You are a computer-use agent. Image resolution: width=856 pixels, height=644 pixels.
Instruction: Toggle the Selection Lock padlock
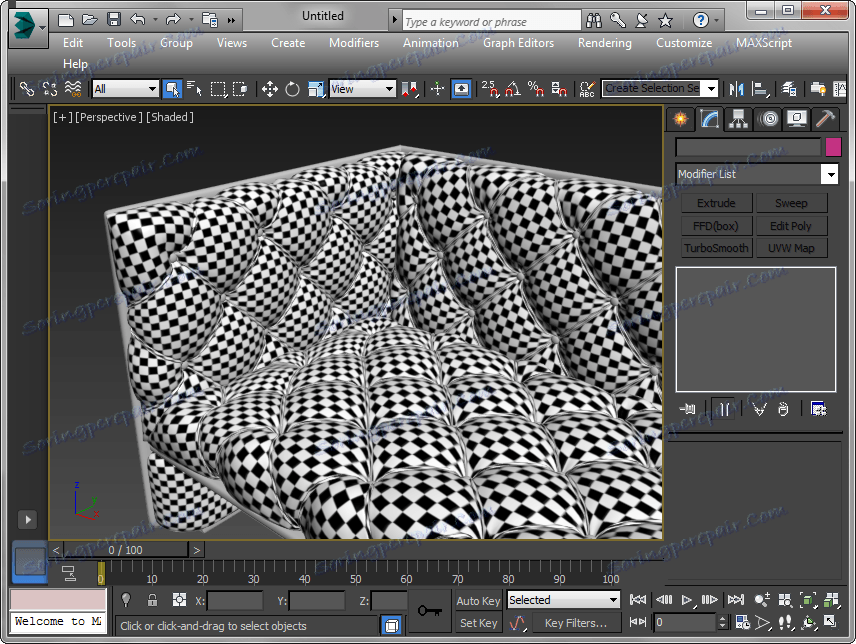pyautogui.click(x=152, y=600)
